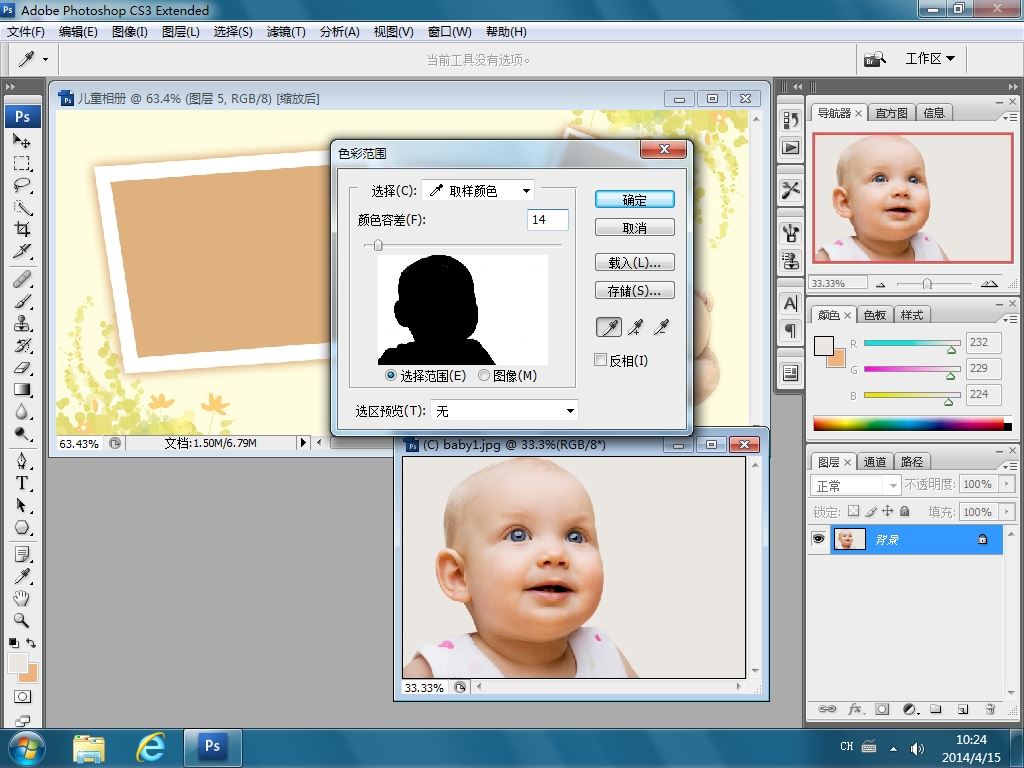Click the foreground color swatch in Color panel
1024x768 pixels.
pos(824,345)
